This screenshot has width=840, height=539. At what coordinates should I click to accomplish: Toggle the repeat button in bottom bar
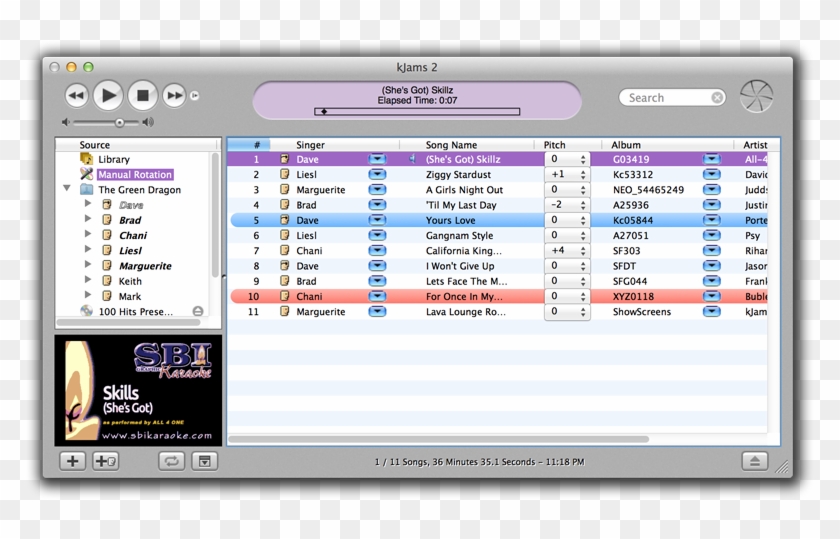(171, 461)
